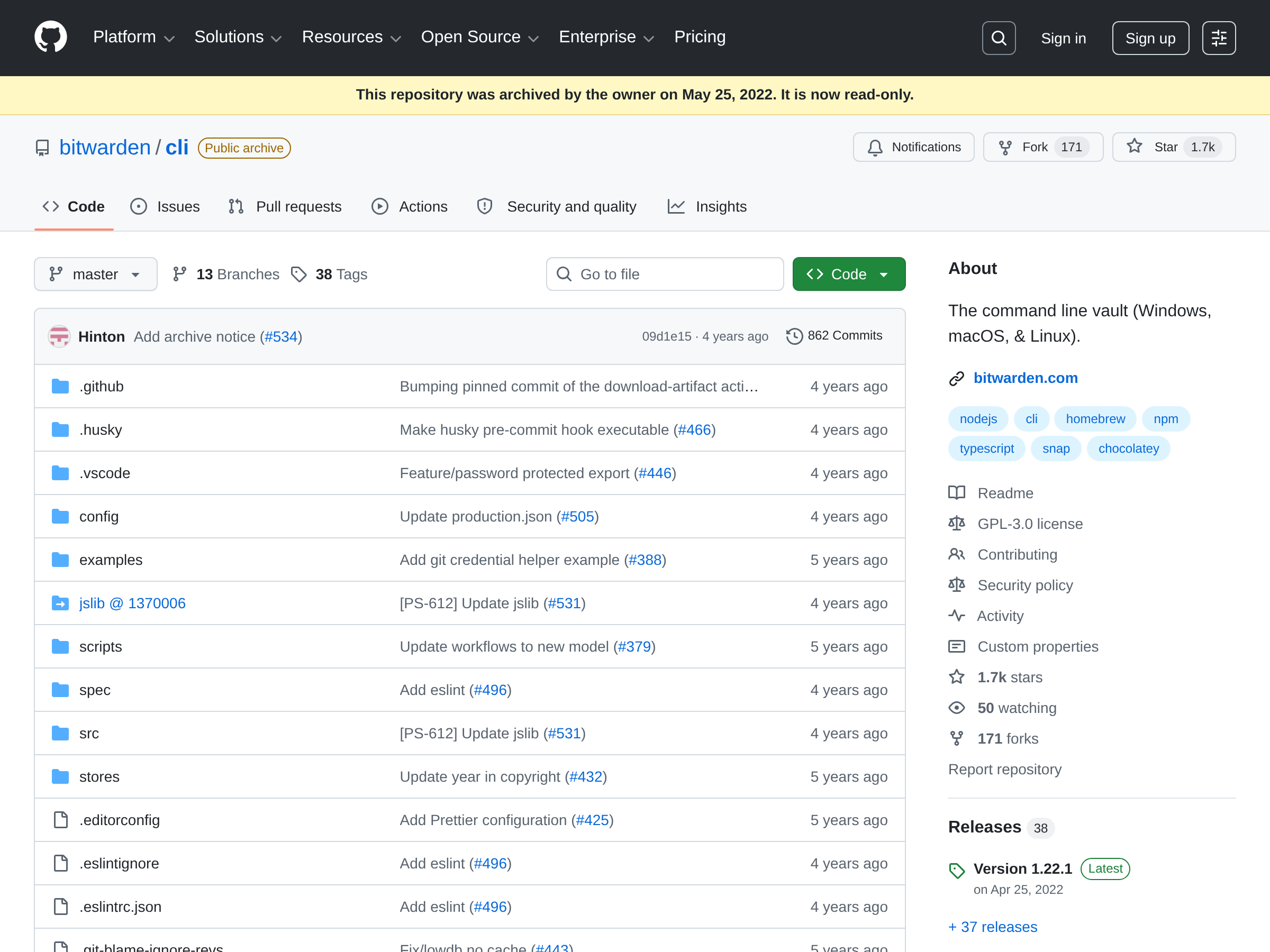This screenshot has width=1270, height=952.
Task: Open the search magnifier icon button
Action: pyautogui.click(x=999, y=38)
